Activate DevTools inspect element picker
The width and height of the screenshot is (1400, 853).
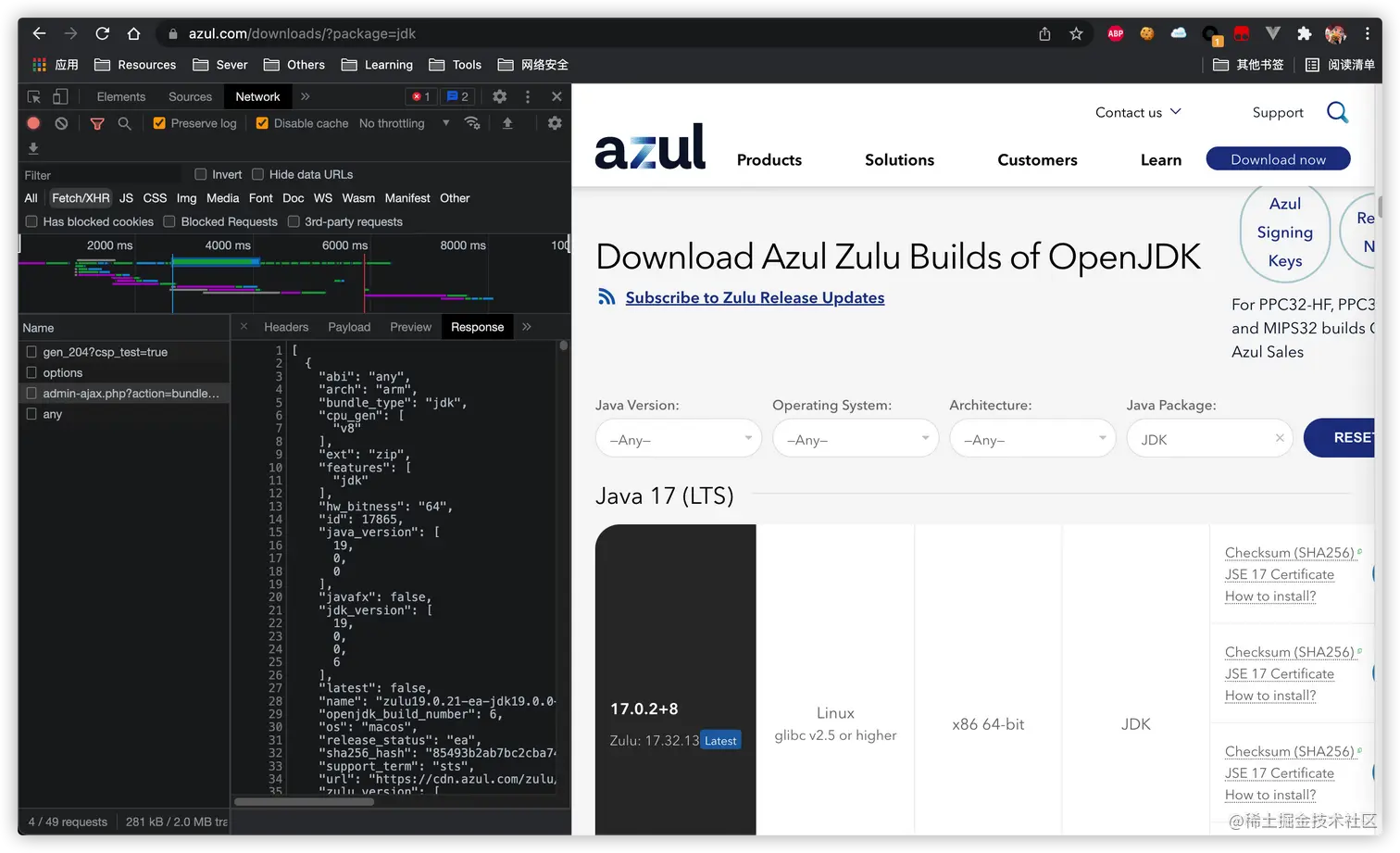tap(33, 96)
